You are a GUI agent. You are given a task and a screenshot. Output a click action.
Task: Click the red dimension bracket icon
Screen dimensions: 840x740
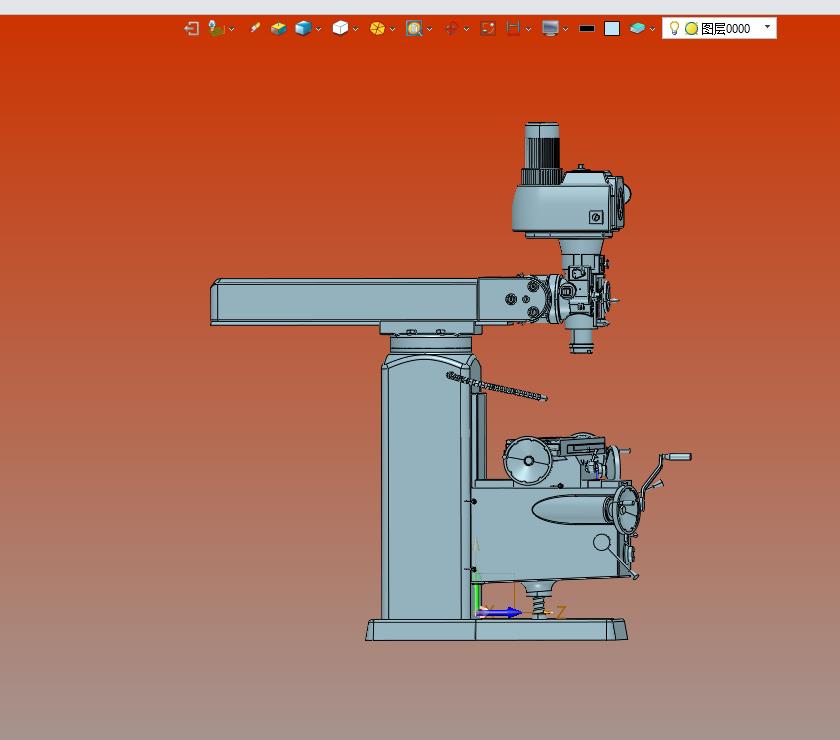pyautogui.click(x=513, y=28)
